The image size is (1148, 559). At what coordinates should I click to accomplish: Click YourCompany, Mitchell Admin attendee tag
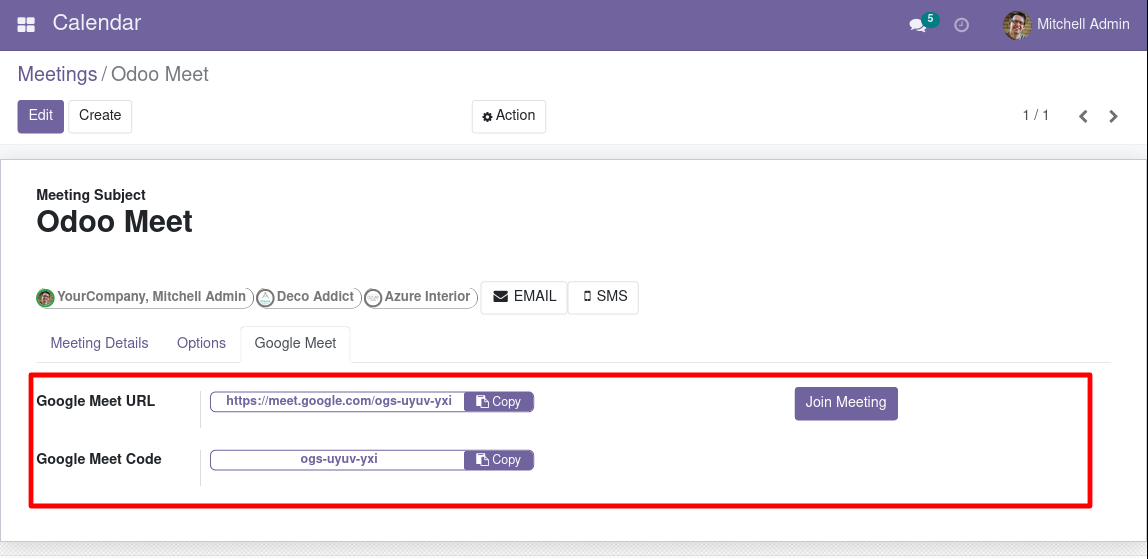pyautogui.click(x=145, y=298)
